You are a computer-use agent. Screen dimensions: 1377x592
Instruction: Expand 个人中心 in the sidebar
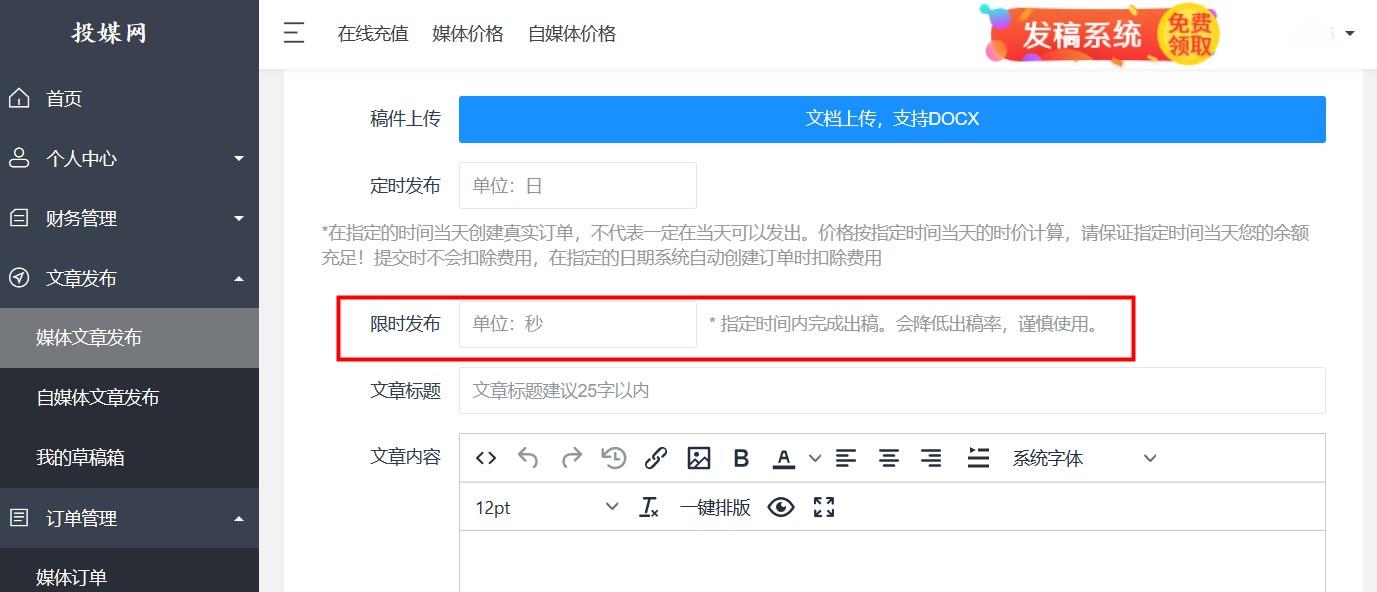129,158
